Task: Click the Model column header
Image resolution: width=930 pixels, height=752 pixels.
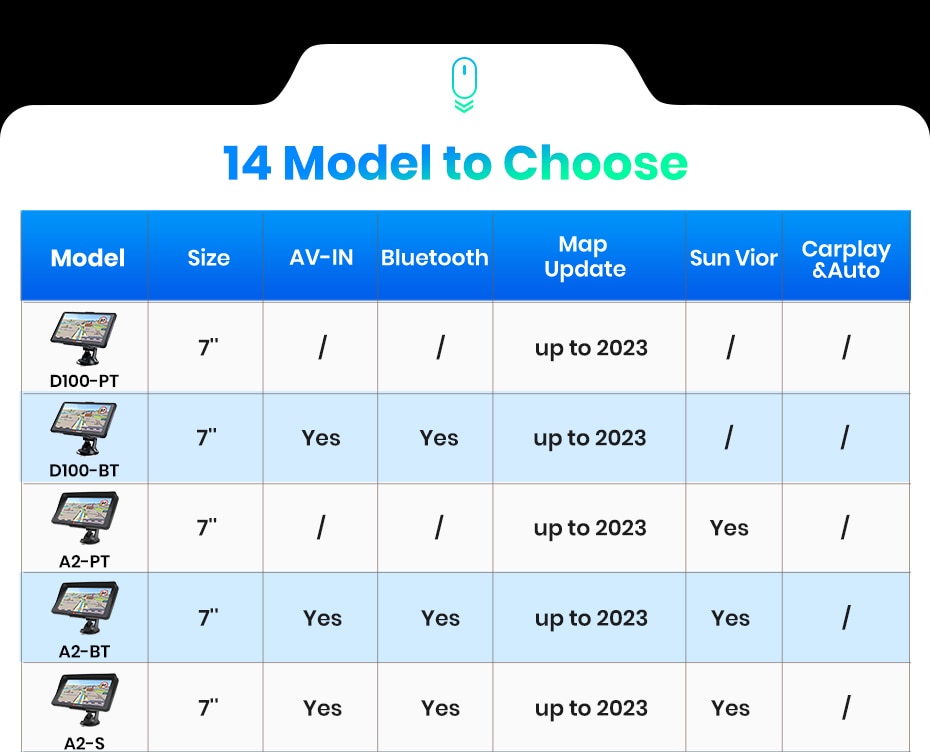Action: 88,257
